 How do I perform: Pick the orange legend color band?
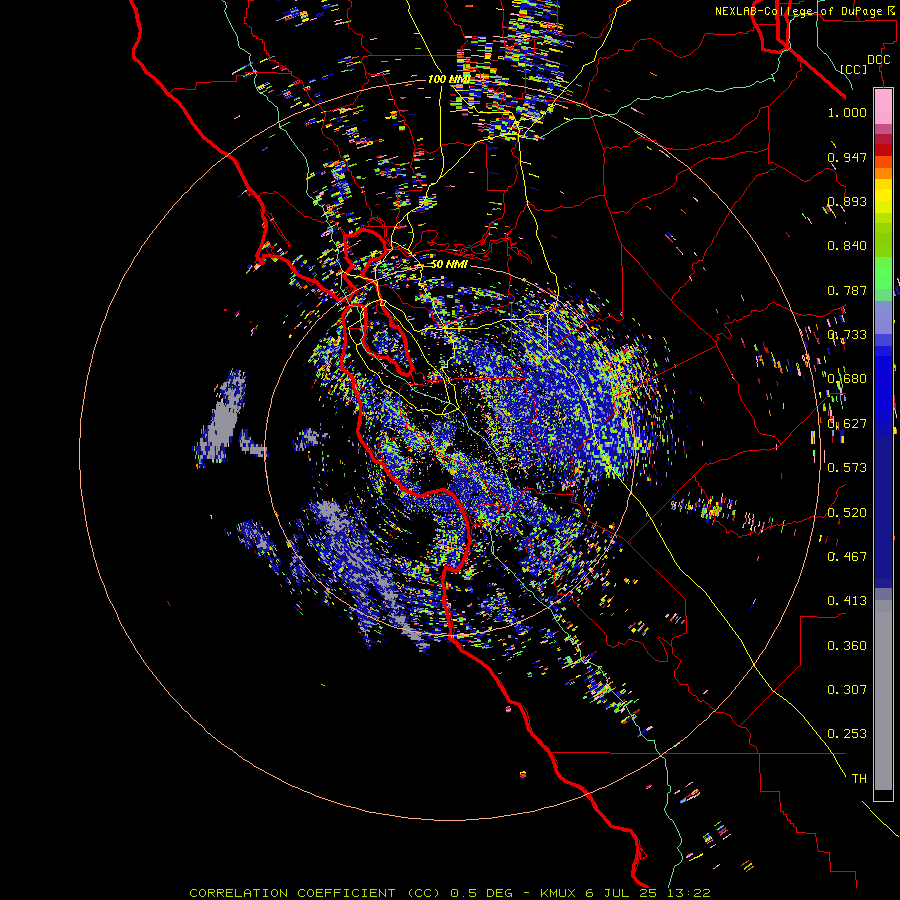[883, 173]
